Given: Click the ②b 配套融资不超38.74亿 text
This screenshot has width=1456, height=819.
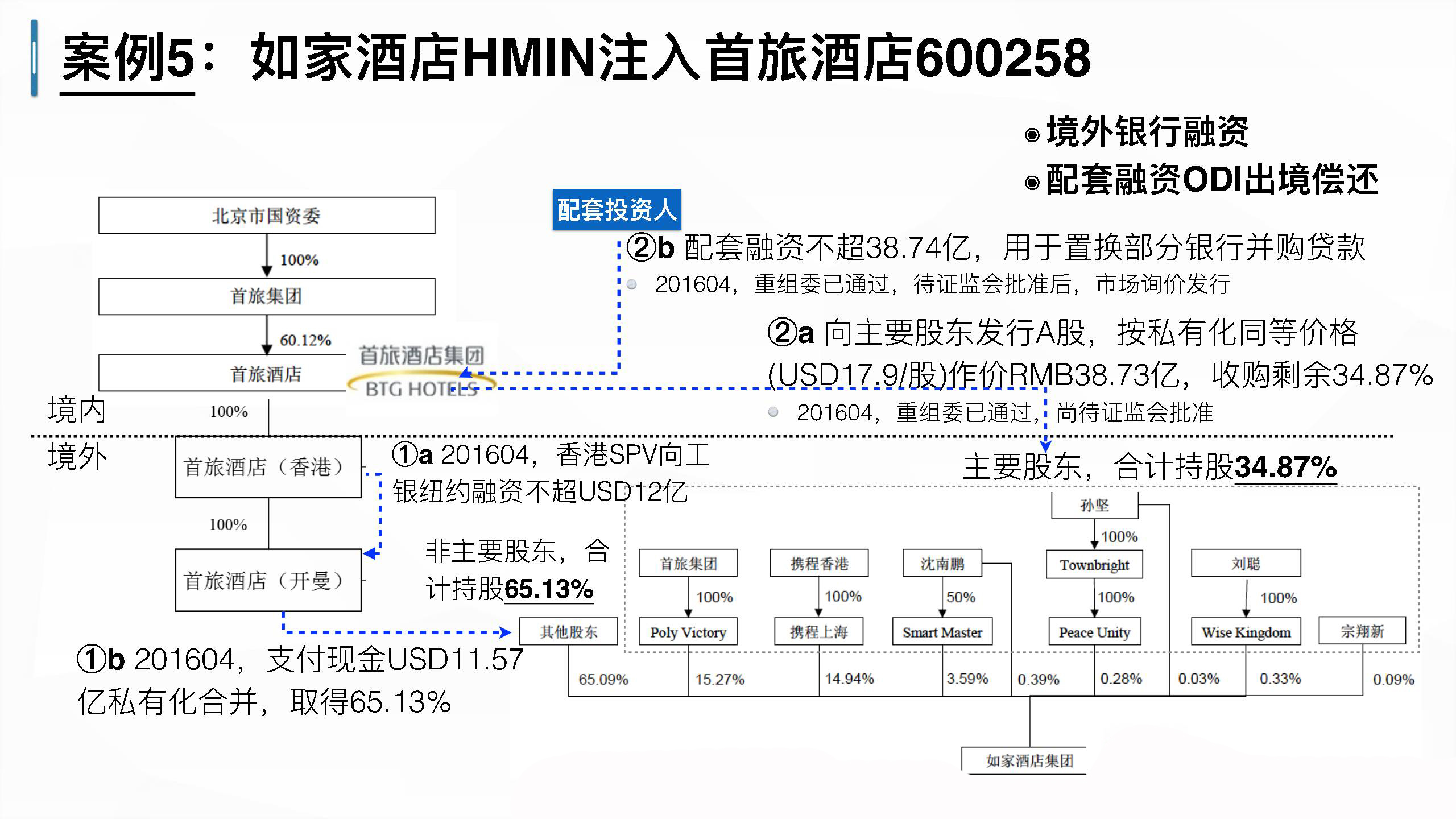Looking at the screenshot, I should (x=995, y=247).
